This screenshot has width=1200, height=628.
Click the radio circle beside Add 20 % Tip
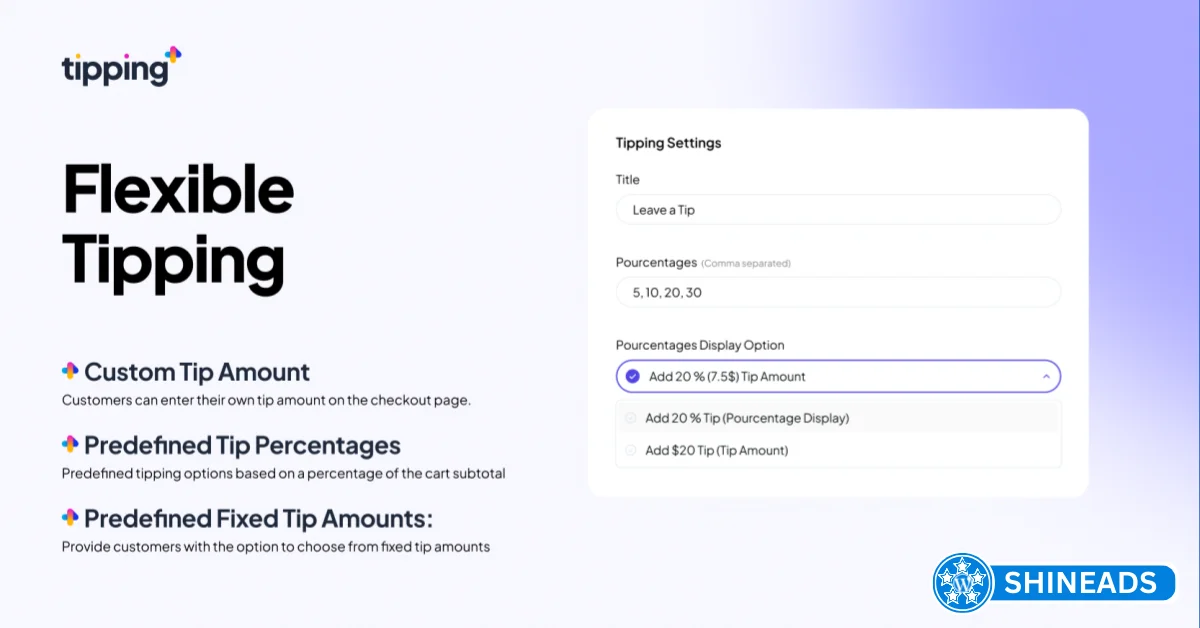pos(630,418)
